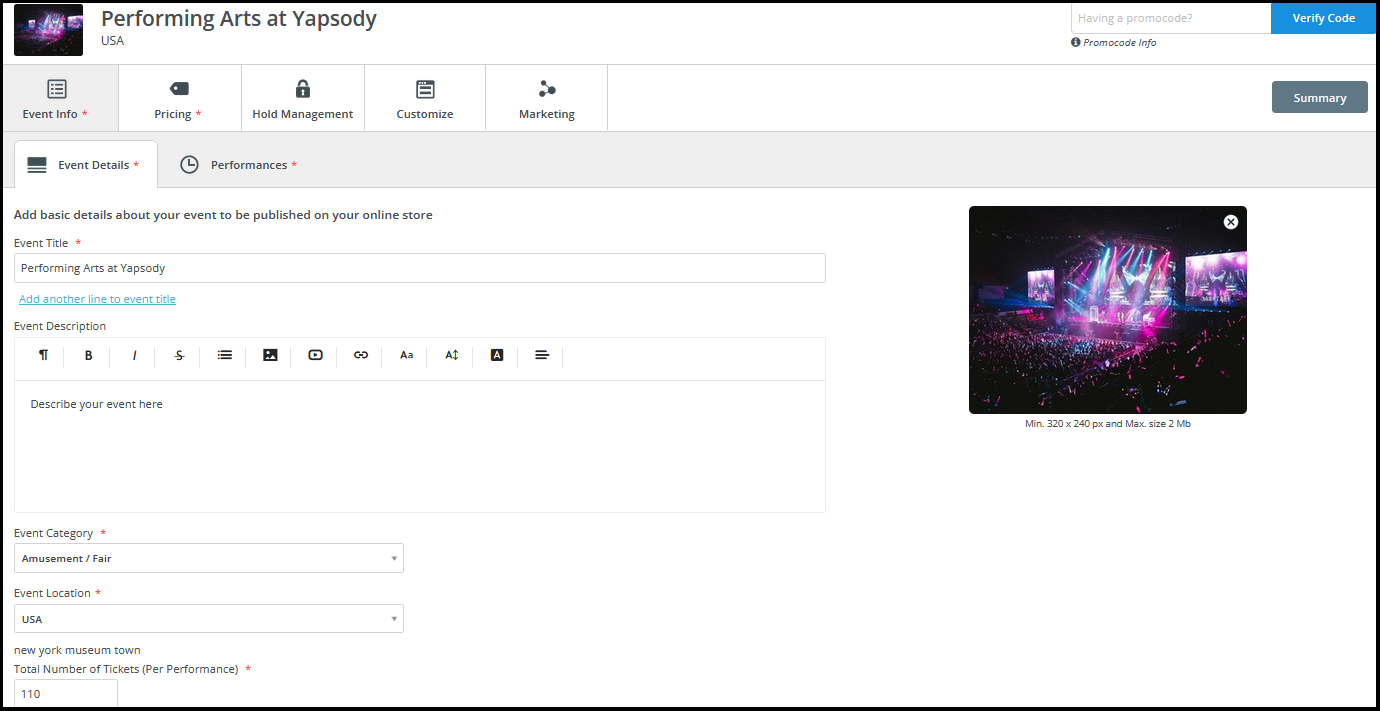The width and height of the screenshot is (1380, 711).
Task: Apply strikethrough formatting
Action: point(179,355)
